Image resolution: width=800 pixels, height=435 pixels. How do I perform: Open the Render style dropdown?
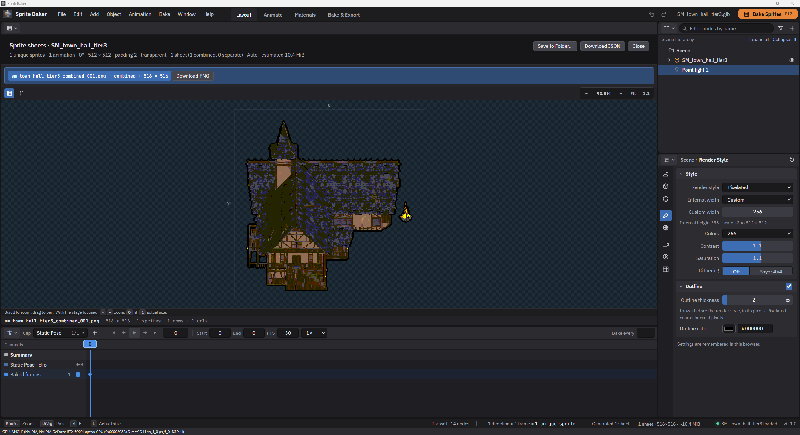pos(757,188)
